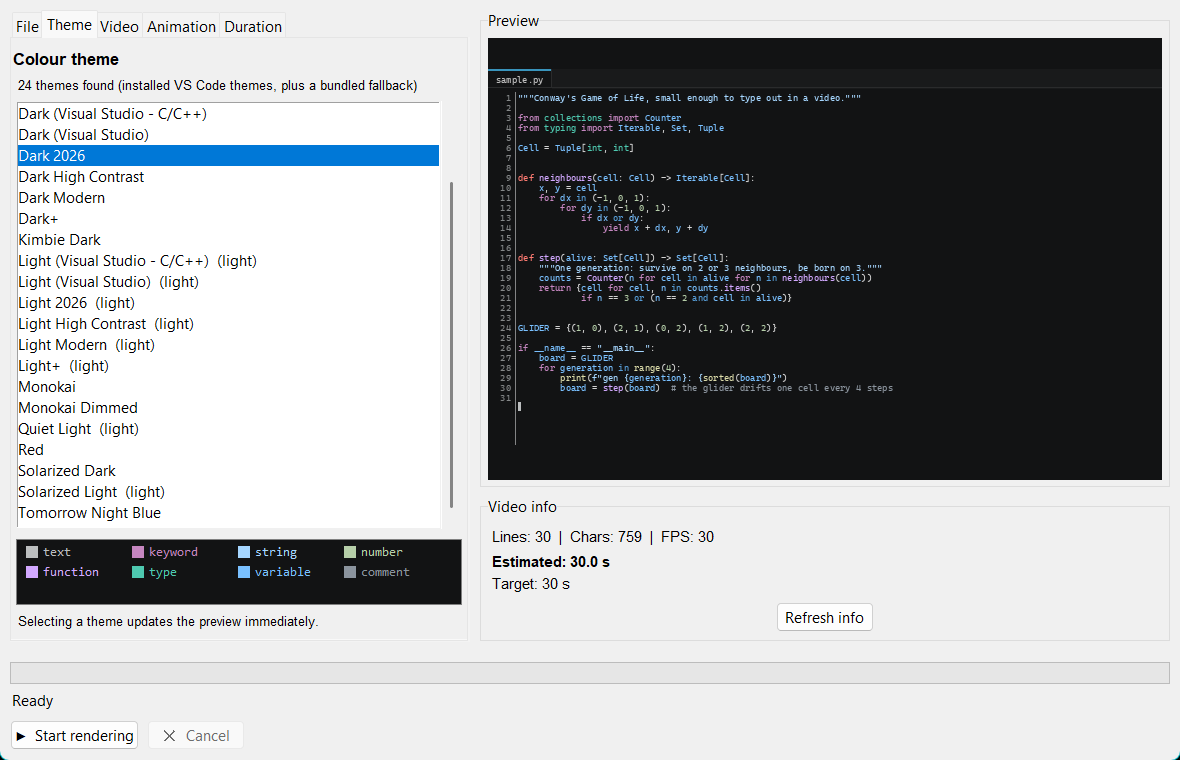Pick the Light Modern theme
Image resolution: width=1180 pixels, height=760 pixels.
click(228, 345)
